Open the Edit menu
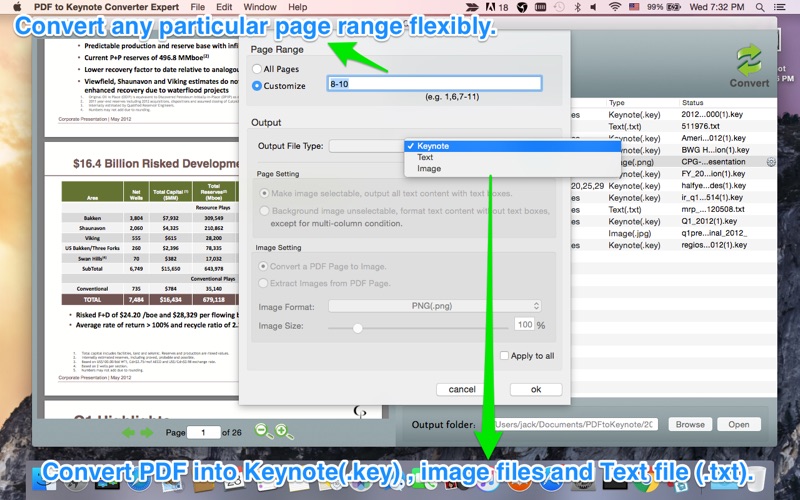The image size is (800, 500). pyautogui.click(x=224, y=7)
